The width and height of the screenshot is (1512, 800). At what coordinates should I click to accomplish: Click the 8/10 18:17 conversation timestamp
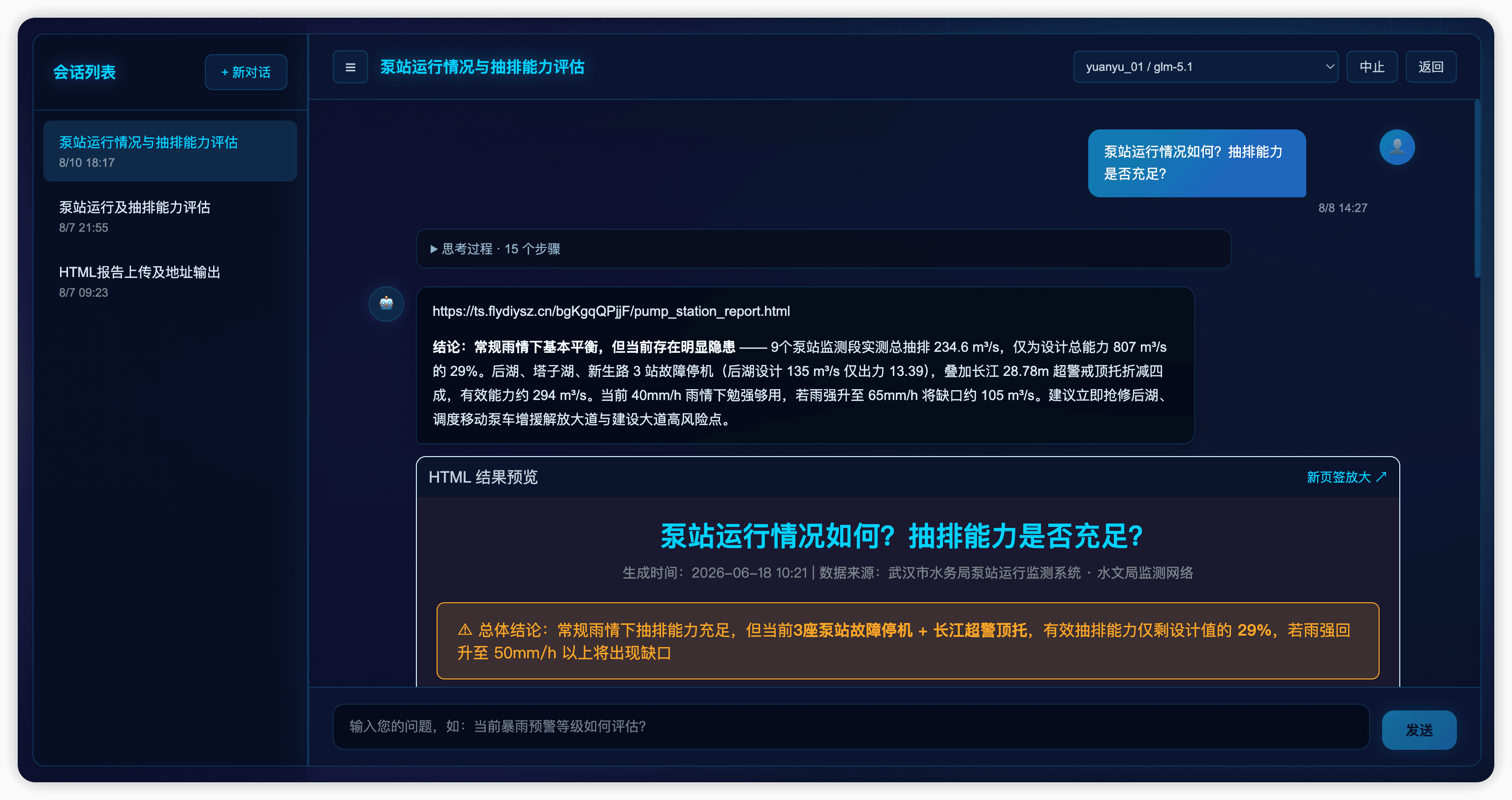pos(86,162)
